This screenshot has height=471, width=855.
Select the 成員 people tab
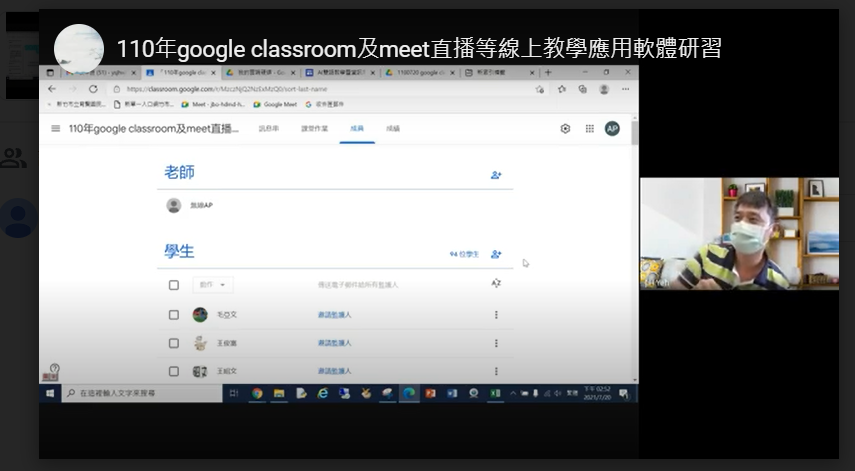357,129
